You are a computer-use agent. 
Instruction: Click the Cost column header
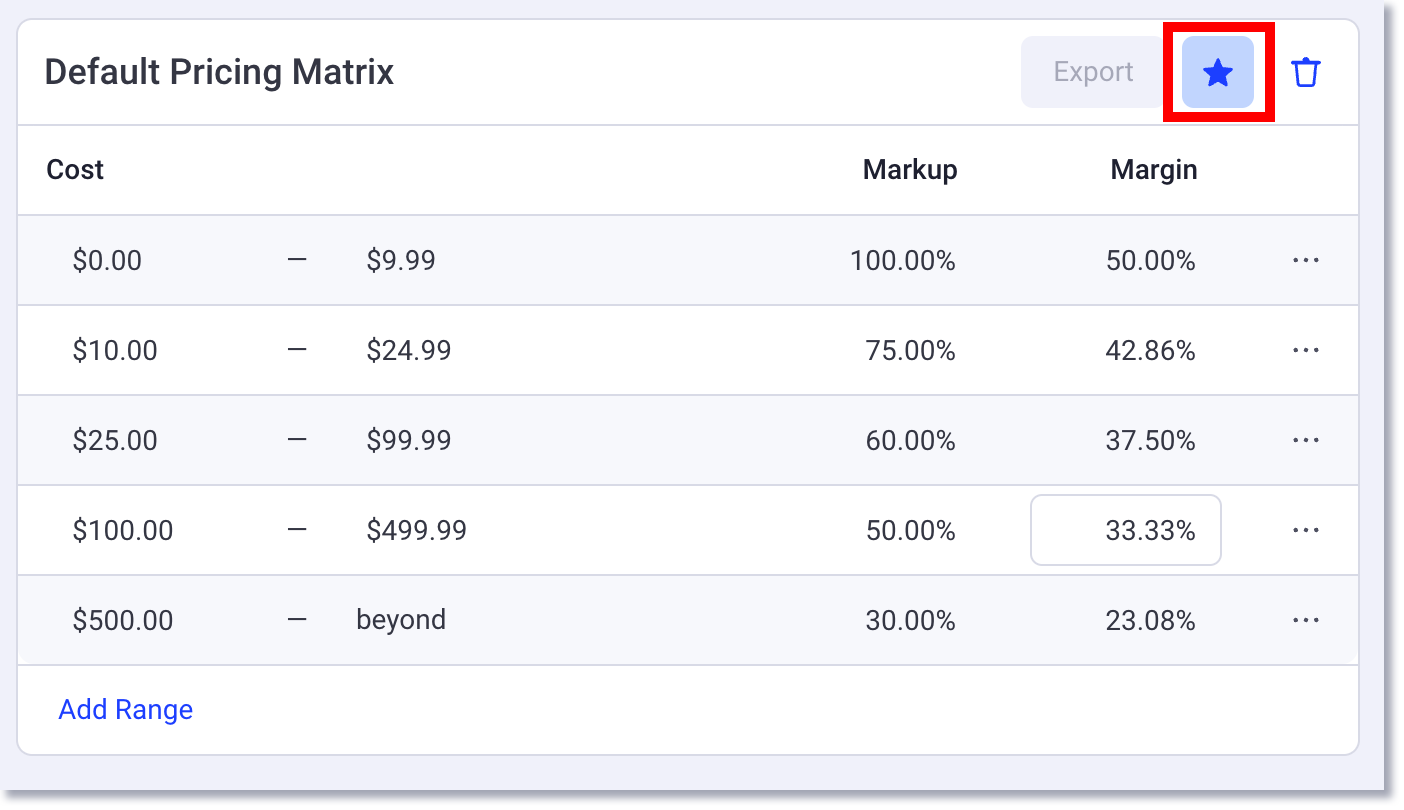(74, 169)
